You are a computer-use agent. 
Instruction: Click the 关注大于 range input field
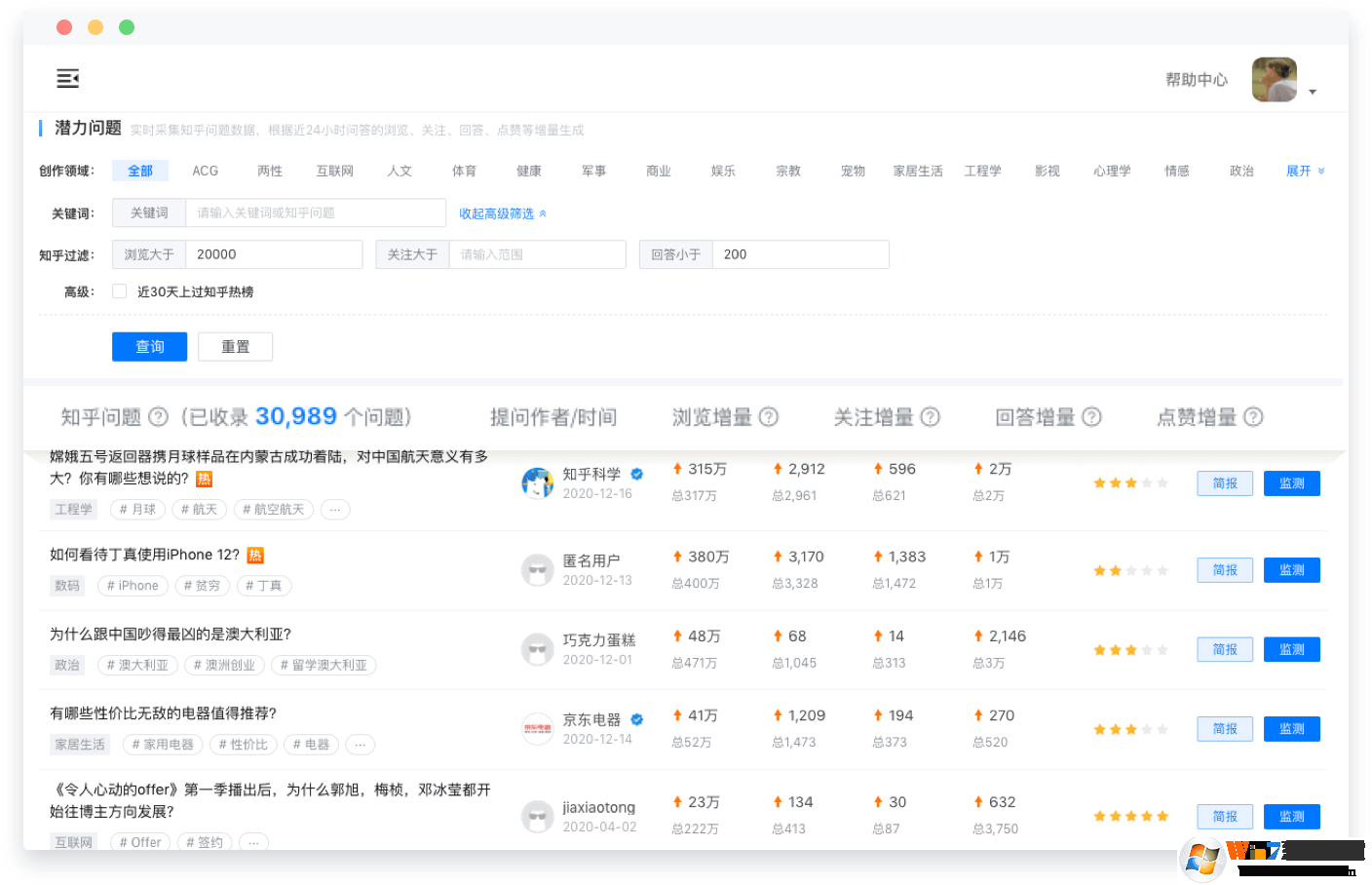click(537, 254)
